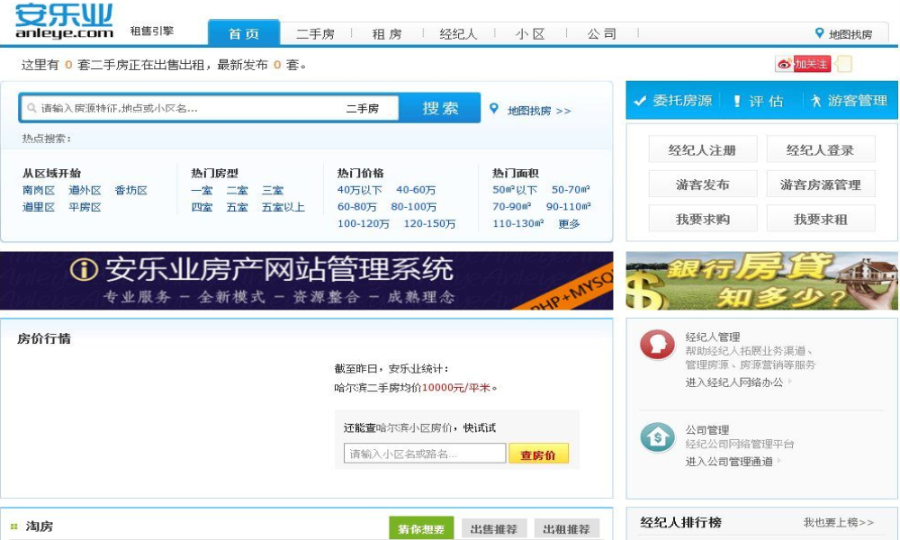Filter by price 80-100万

pyautogui.click(x=413, y=207)
